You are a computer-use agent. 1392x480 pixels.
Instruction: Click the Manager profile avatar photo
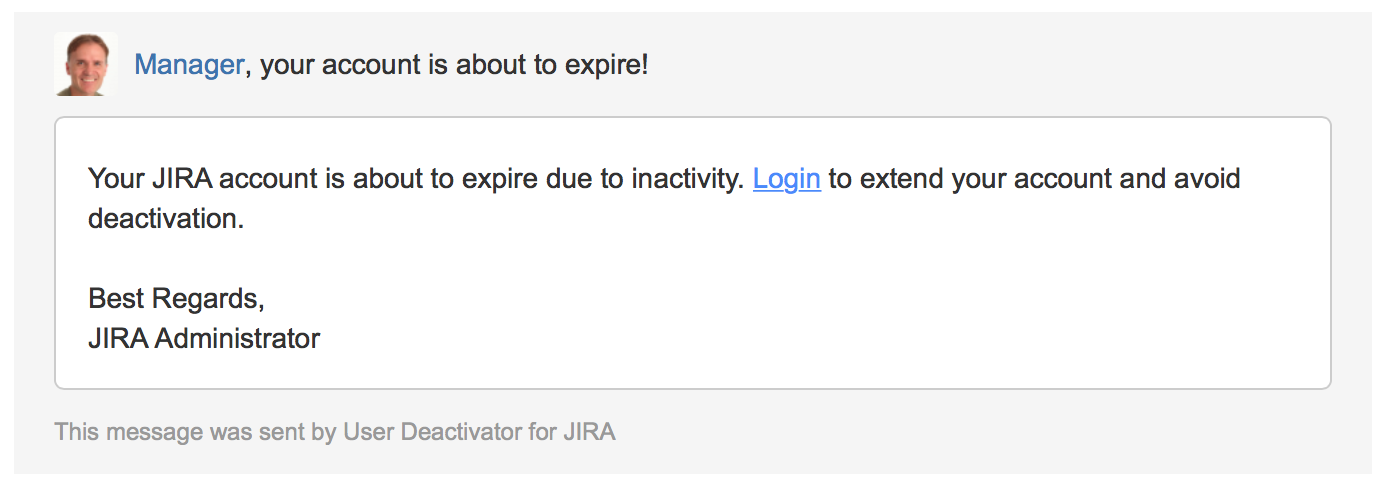pos(85,64)
